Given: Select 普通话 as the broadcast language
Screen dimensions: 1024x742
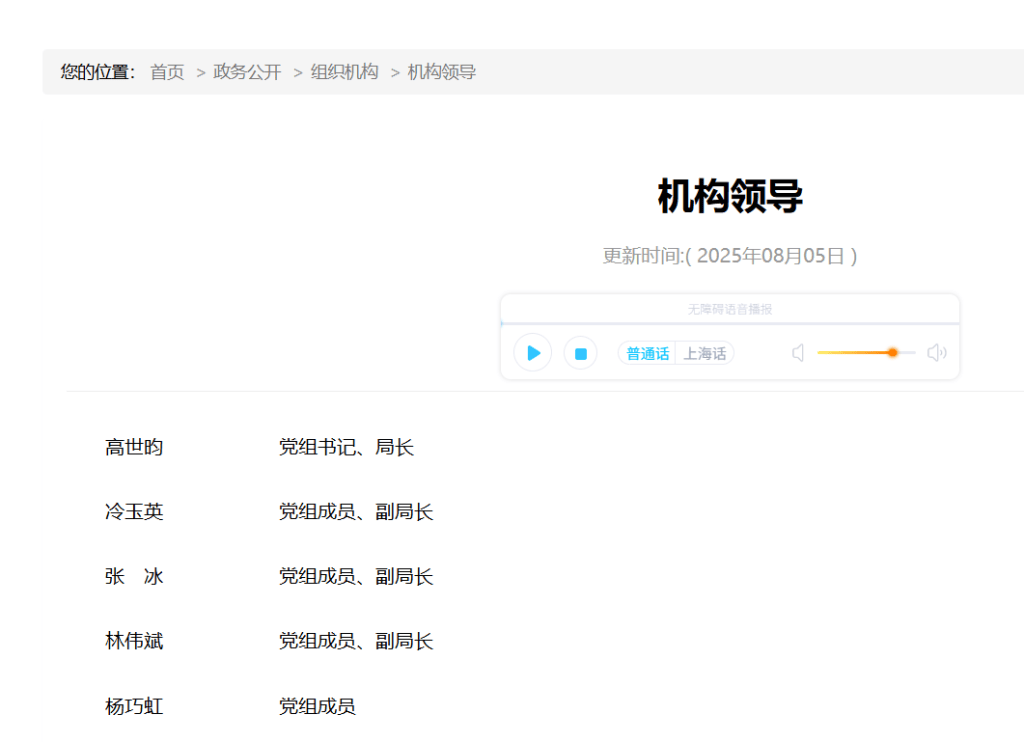Looking at the screenshot, I should pos(648,354).
